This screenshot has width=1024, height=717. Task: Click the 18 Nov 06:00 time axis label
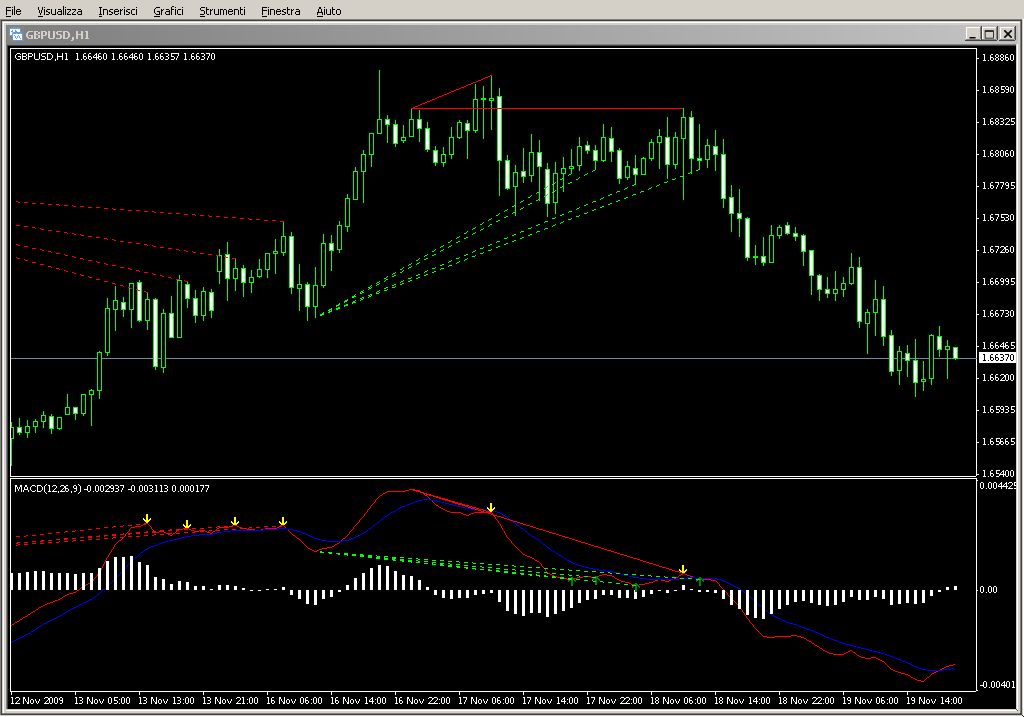678,701
